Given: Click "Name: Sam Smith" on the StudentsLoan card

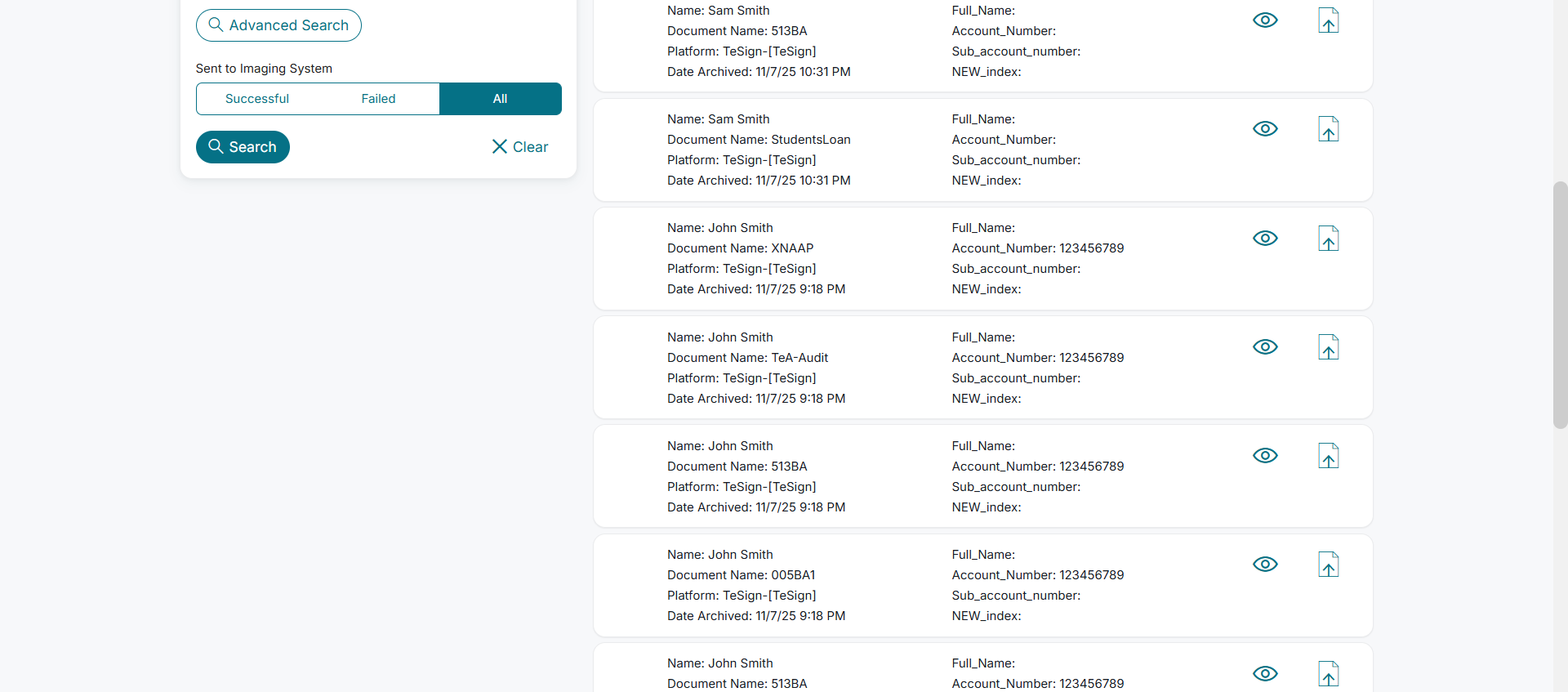Looking at the screenshot, I should pos(718,119).
